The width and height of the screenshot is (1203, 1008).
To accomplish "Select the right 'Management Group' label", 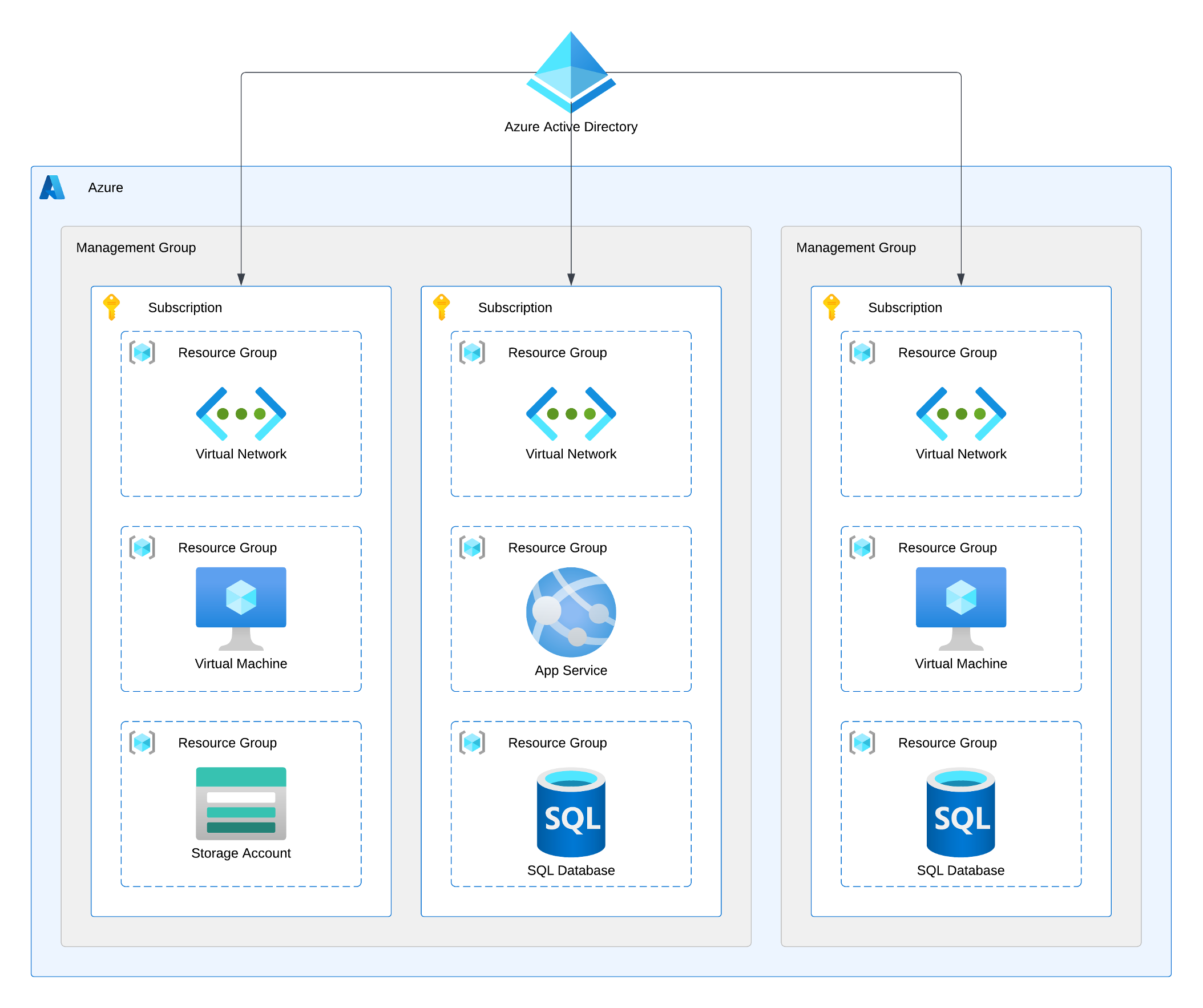I will (856, 248).
